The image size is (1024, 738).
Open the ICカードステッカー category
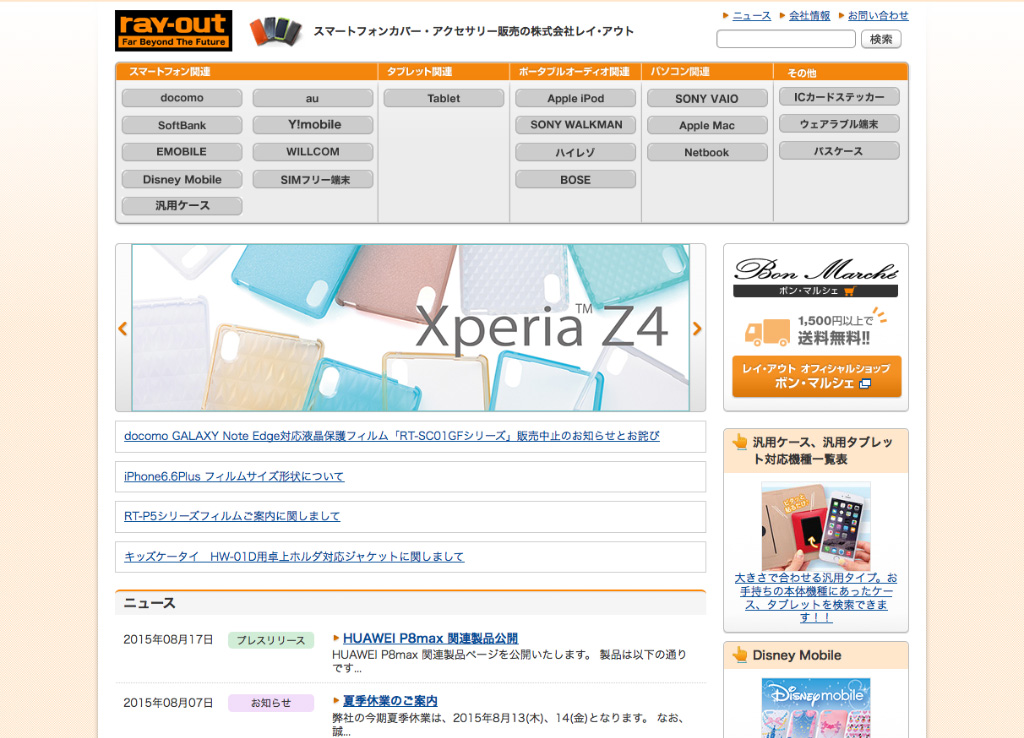(839, 97)
